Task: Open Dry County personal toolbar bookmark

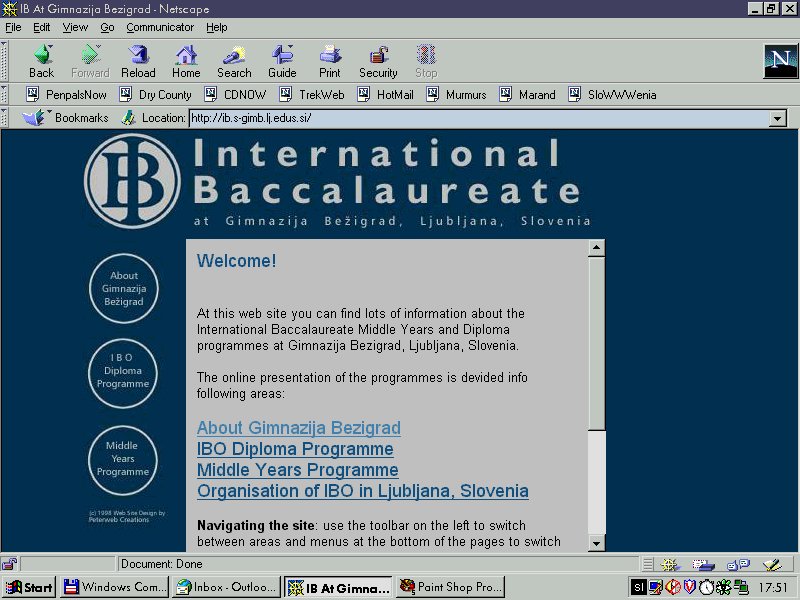Action: click(x=156, y=94)
